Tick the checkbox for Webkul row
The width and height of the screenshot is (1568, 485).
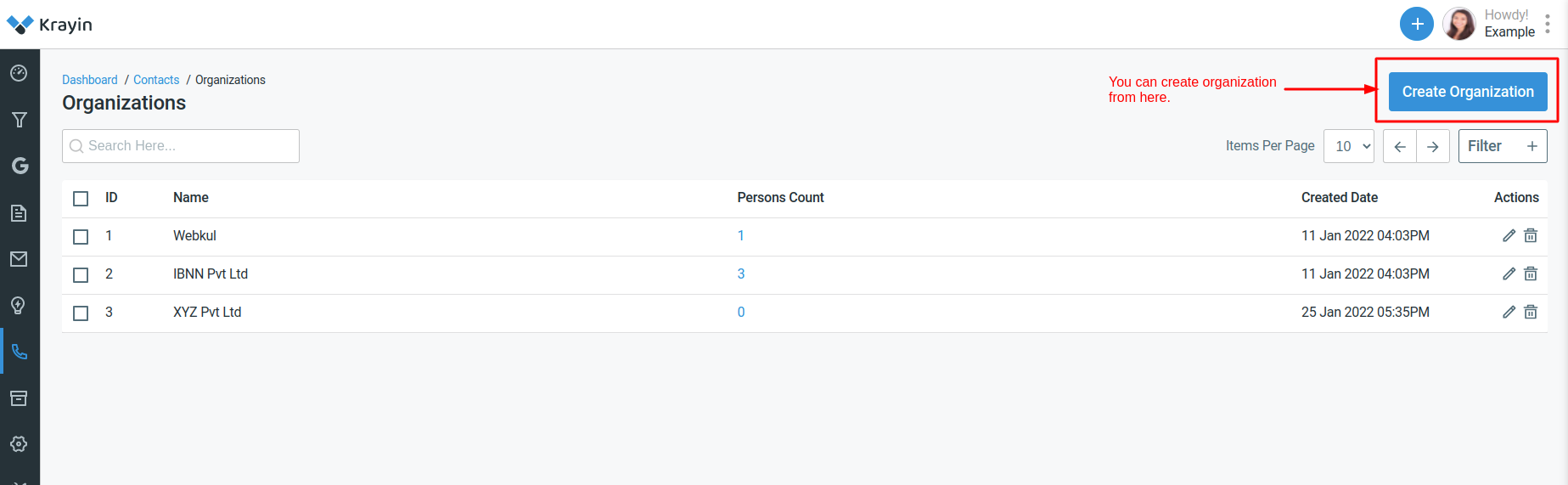tap(81, 236)
